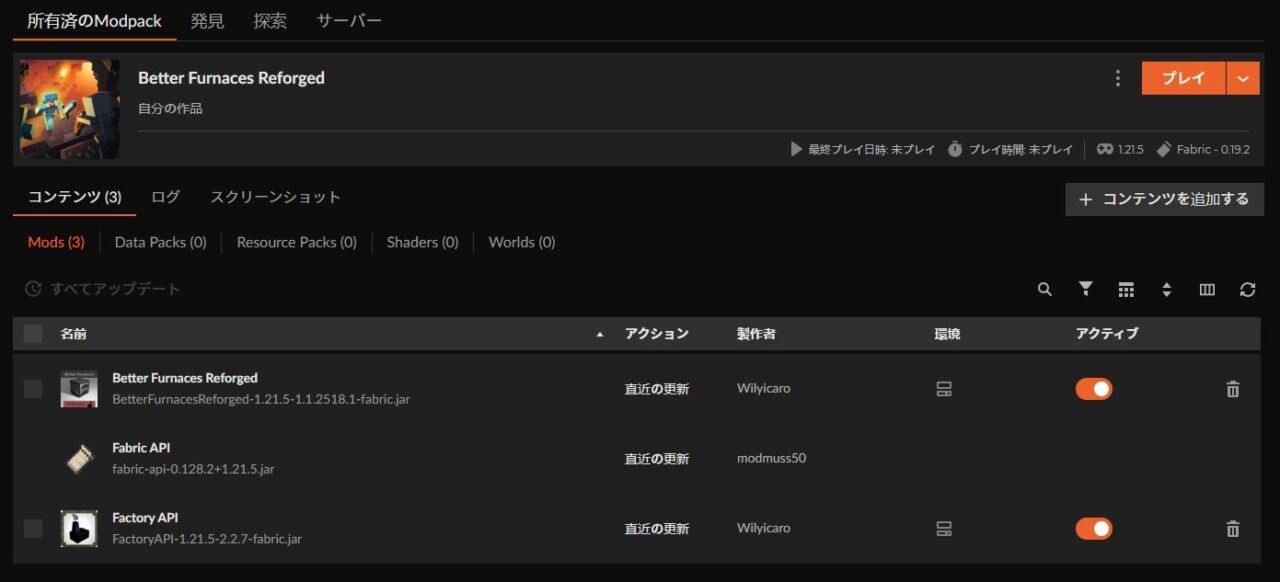Open the filter icon in the mod list toolbar

[1085, 289]
